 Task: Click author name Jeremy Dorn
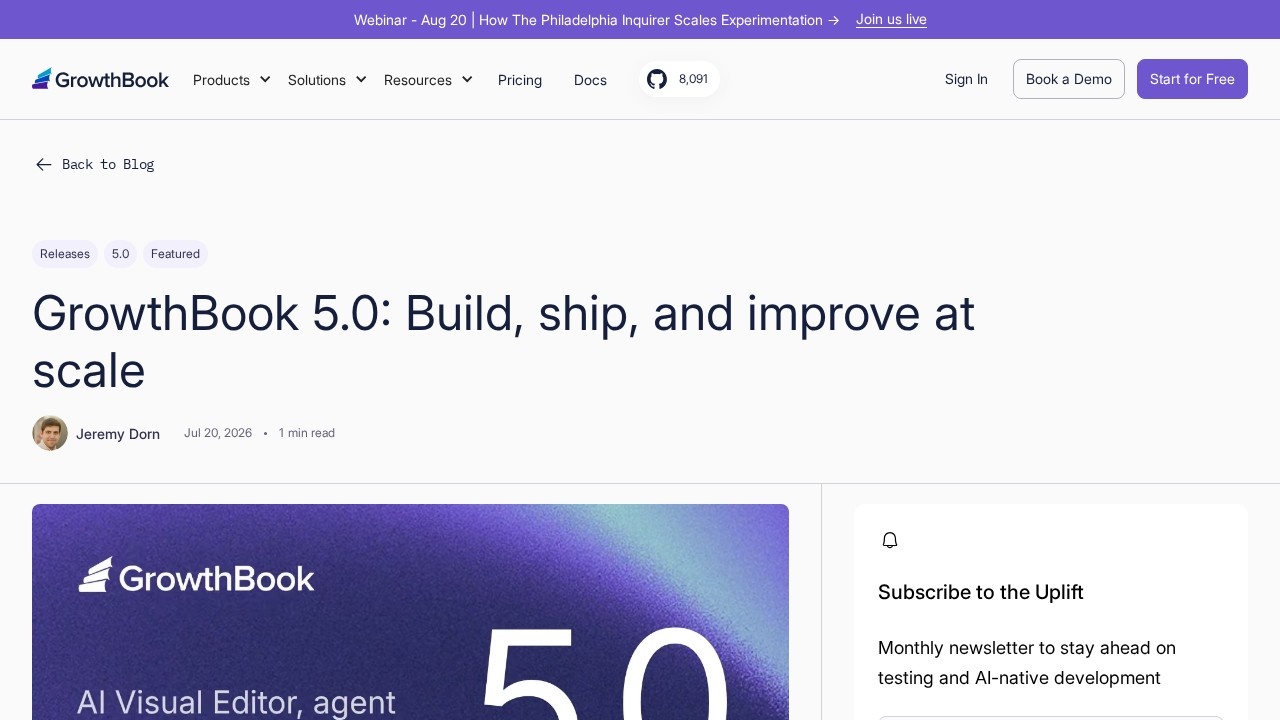(118, 434)
